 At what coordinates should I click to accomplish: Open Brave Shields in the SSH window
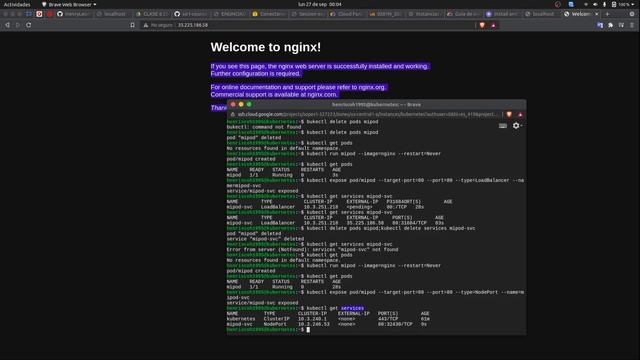coord(509,114)
